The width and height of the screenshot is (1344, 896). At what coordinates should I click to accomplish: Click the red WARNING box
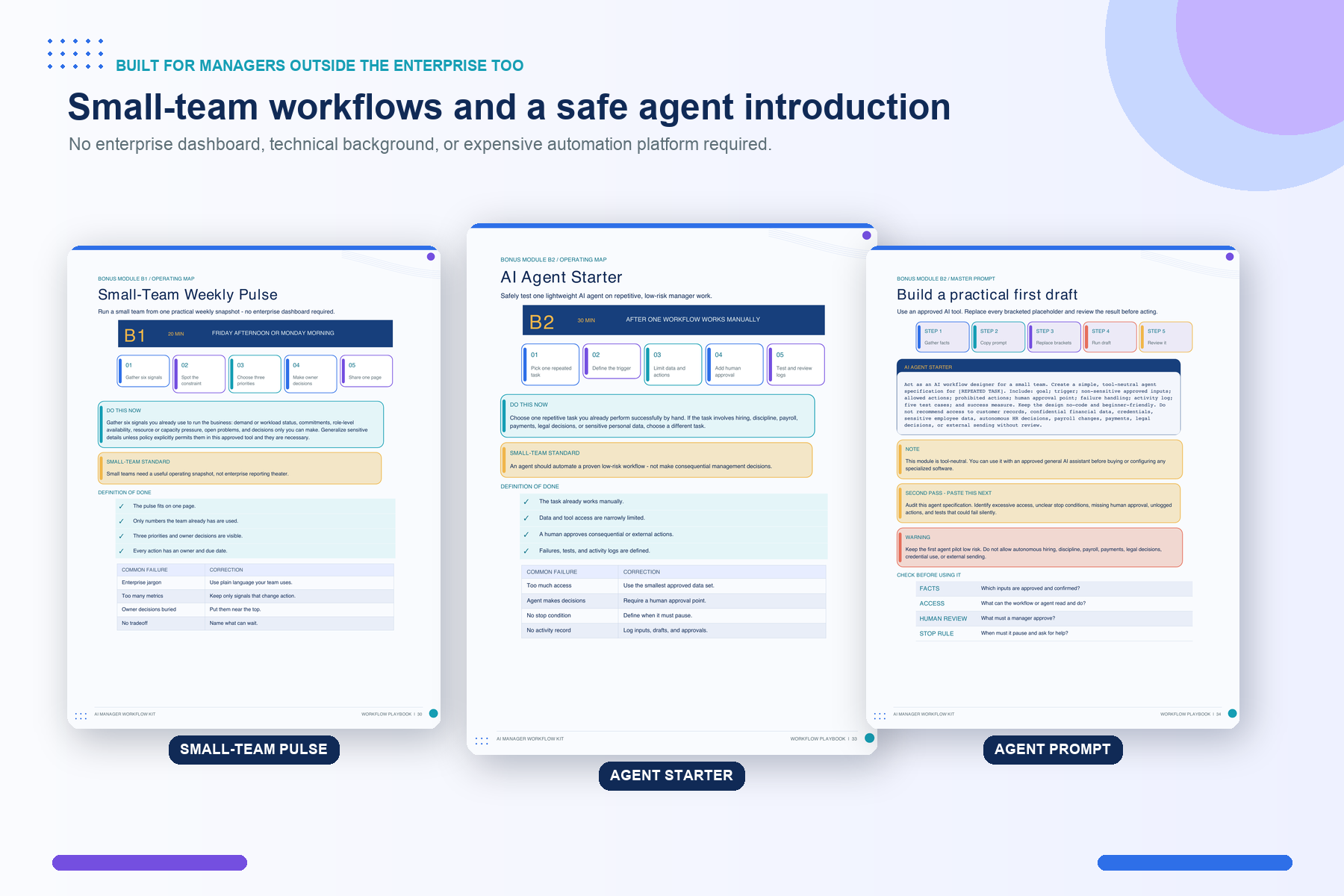[x=1039, y=547]
